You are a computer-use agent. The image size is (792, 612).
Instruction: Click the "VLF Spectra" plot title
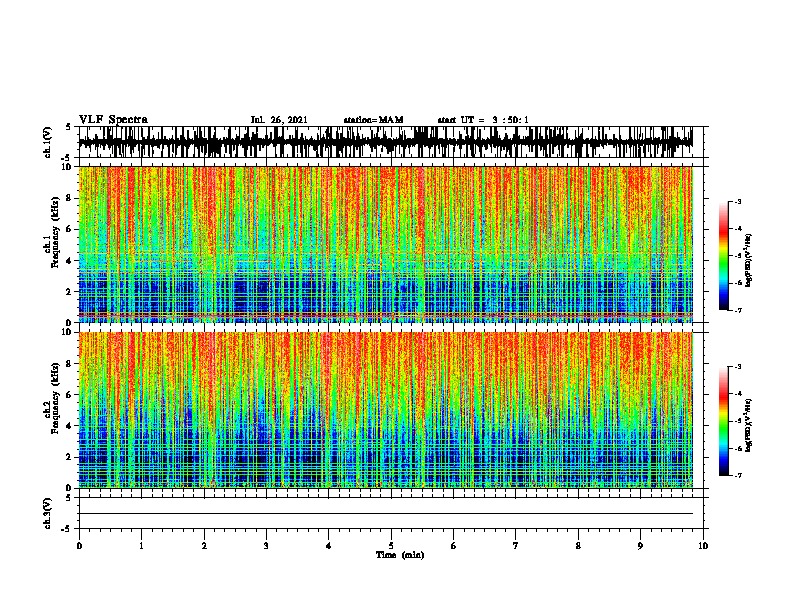(113, 120)
